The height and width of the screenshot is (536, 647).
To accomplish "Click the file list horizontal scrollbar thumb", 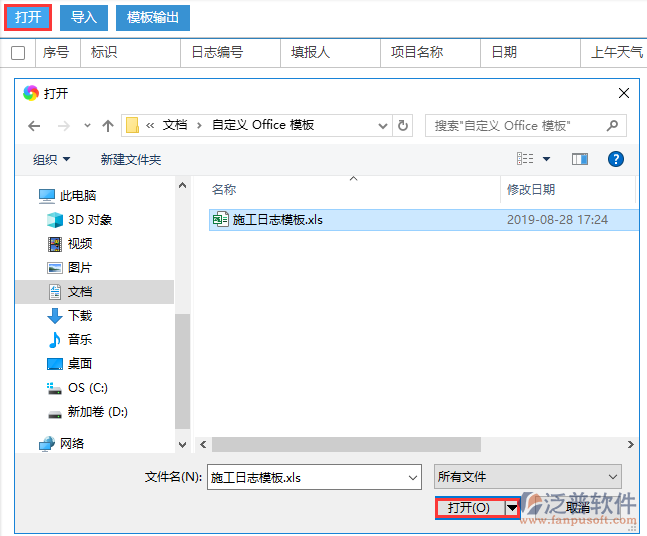I will [x=347, y=444].
